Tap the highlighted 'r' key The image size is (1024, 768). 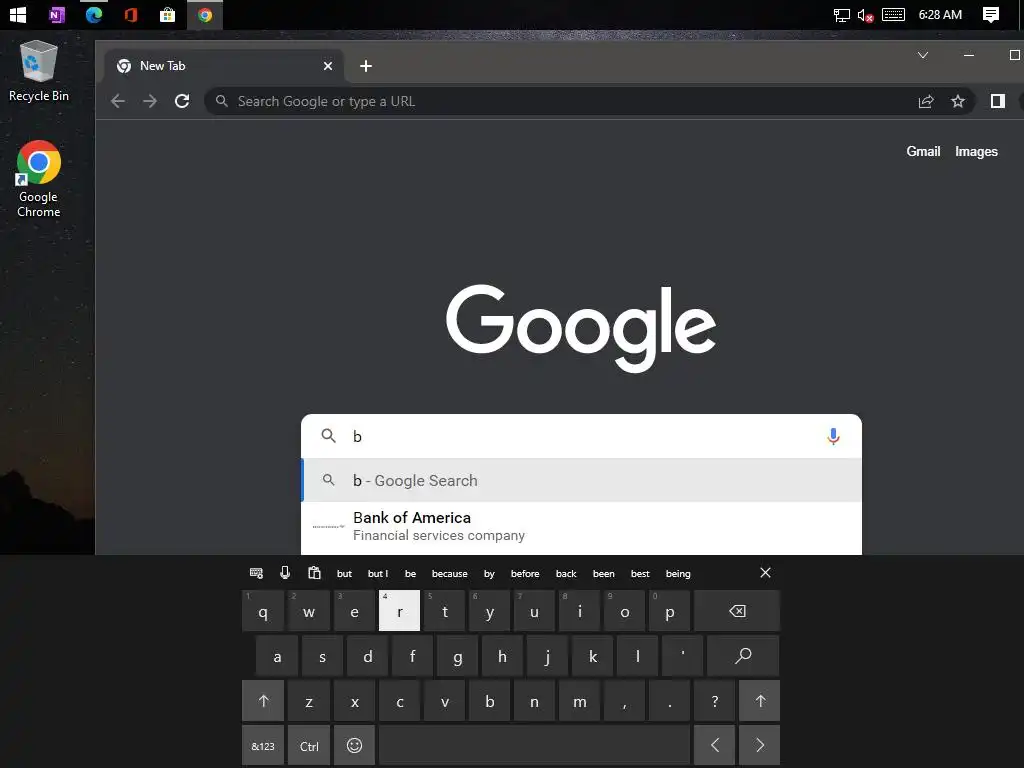tap(400, 611)
